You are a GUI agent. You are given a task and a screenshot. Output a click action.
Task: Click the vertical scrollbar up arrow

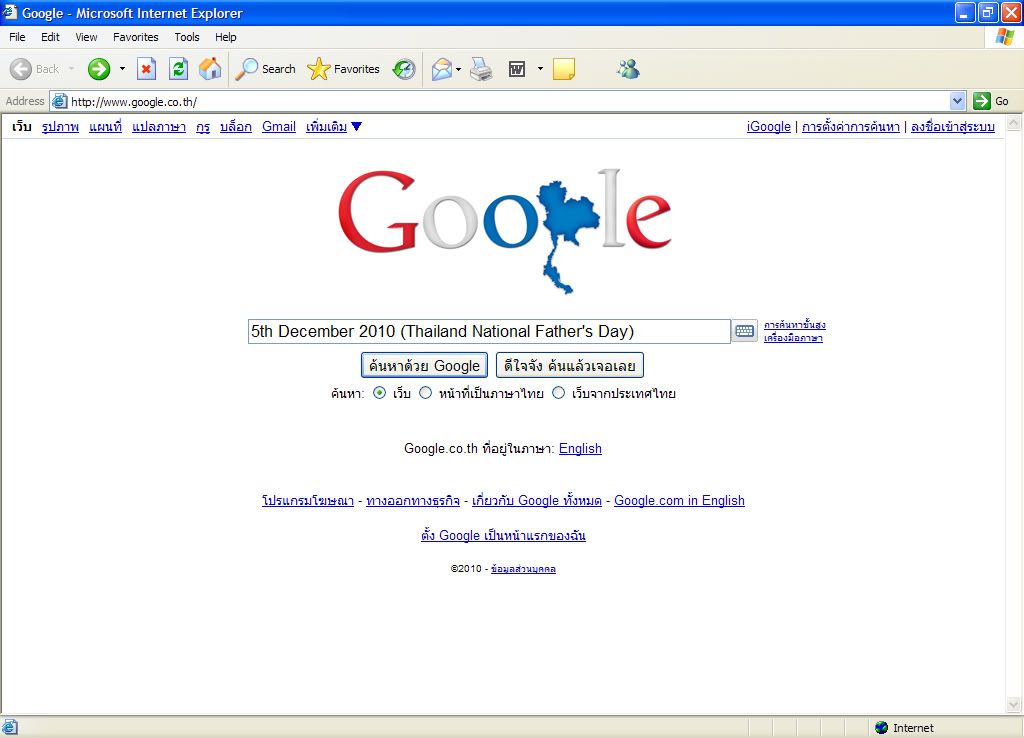(1014, 122)
